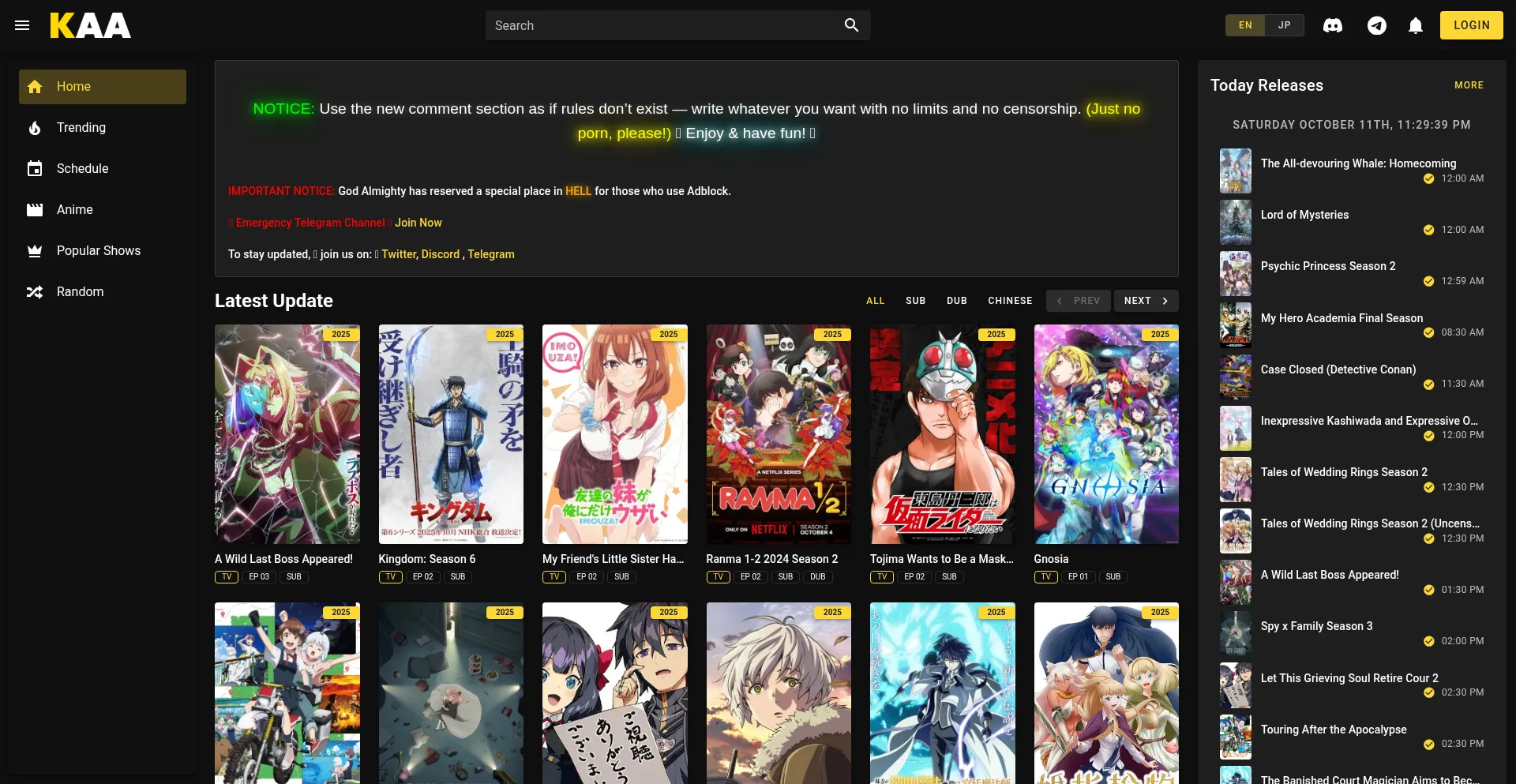
Task: Select the CHINESE filter tab
Action: [1010, 301]
